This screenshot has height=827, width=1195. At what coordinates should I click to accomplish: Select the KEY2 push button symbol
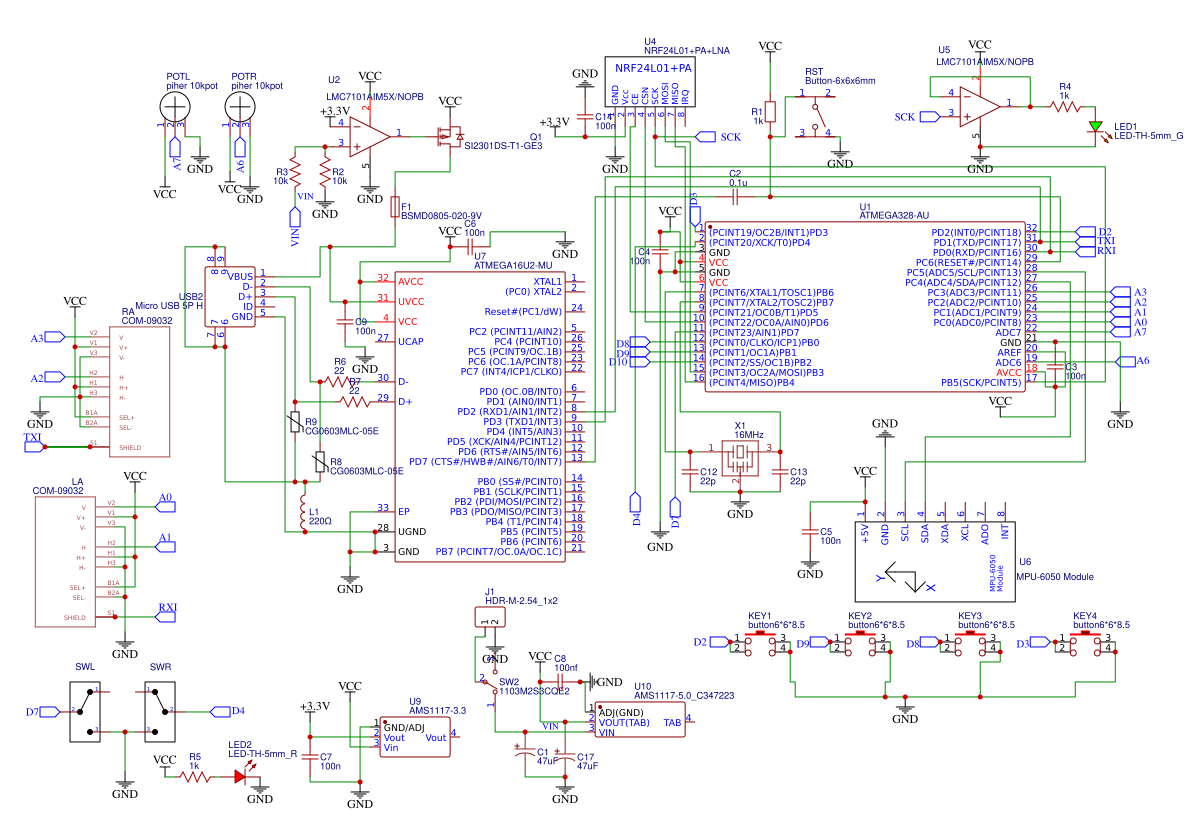coord(860,642)
